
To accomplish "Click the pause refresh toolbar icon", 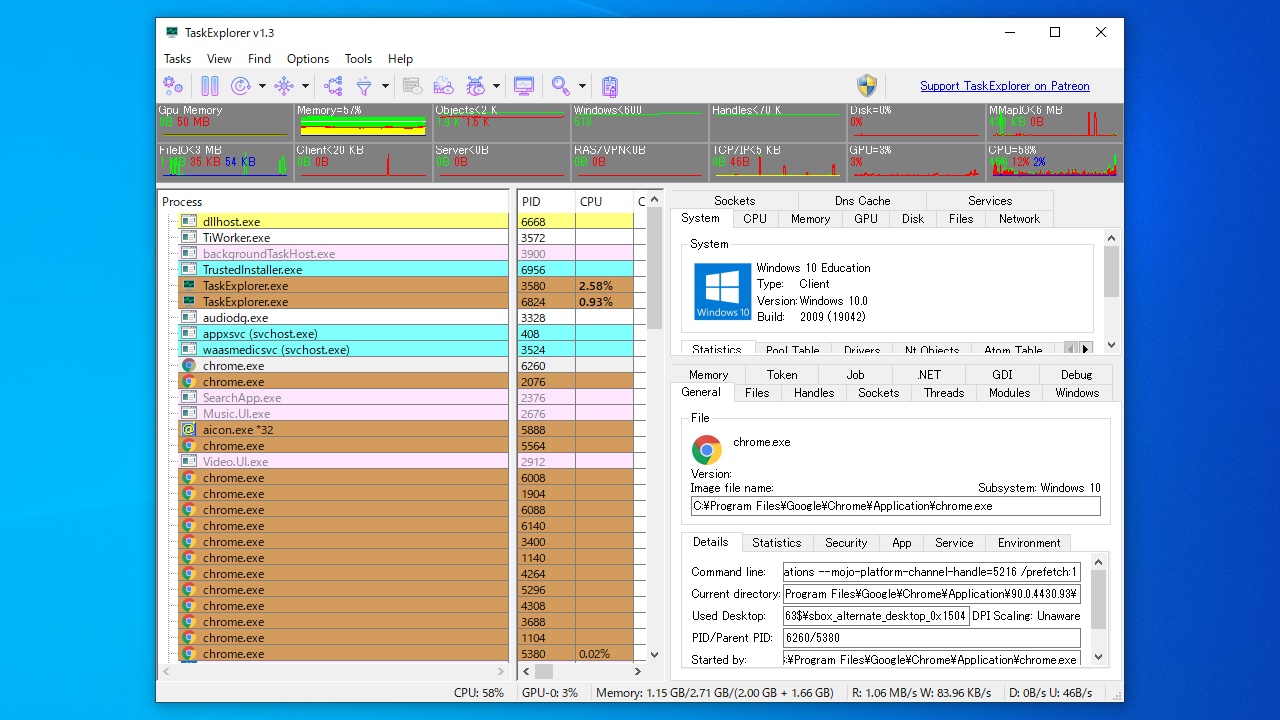I will pyautogui.click(x=210, y=86).
